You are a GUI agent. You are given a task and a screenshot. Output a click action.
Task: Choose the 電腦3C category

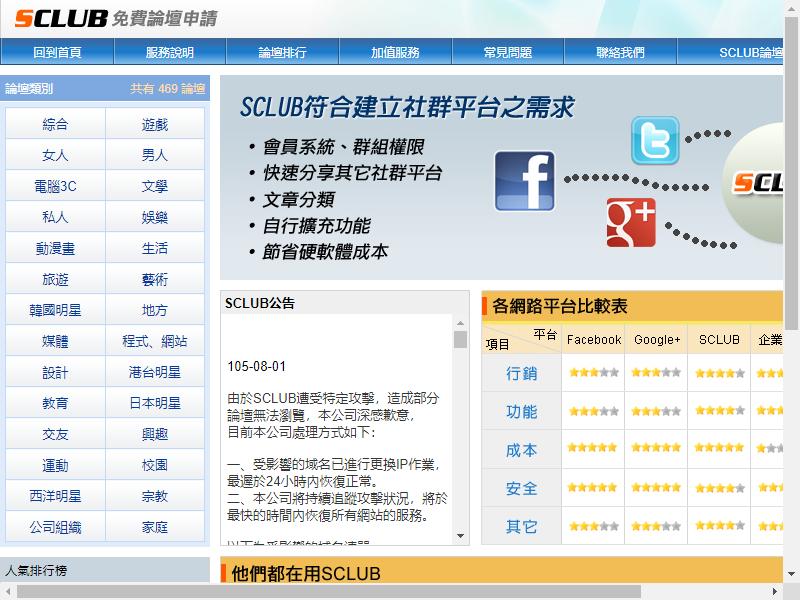(55, 186)
